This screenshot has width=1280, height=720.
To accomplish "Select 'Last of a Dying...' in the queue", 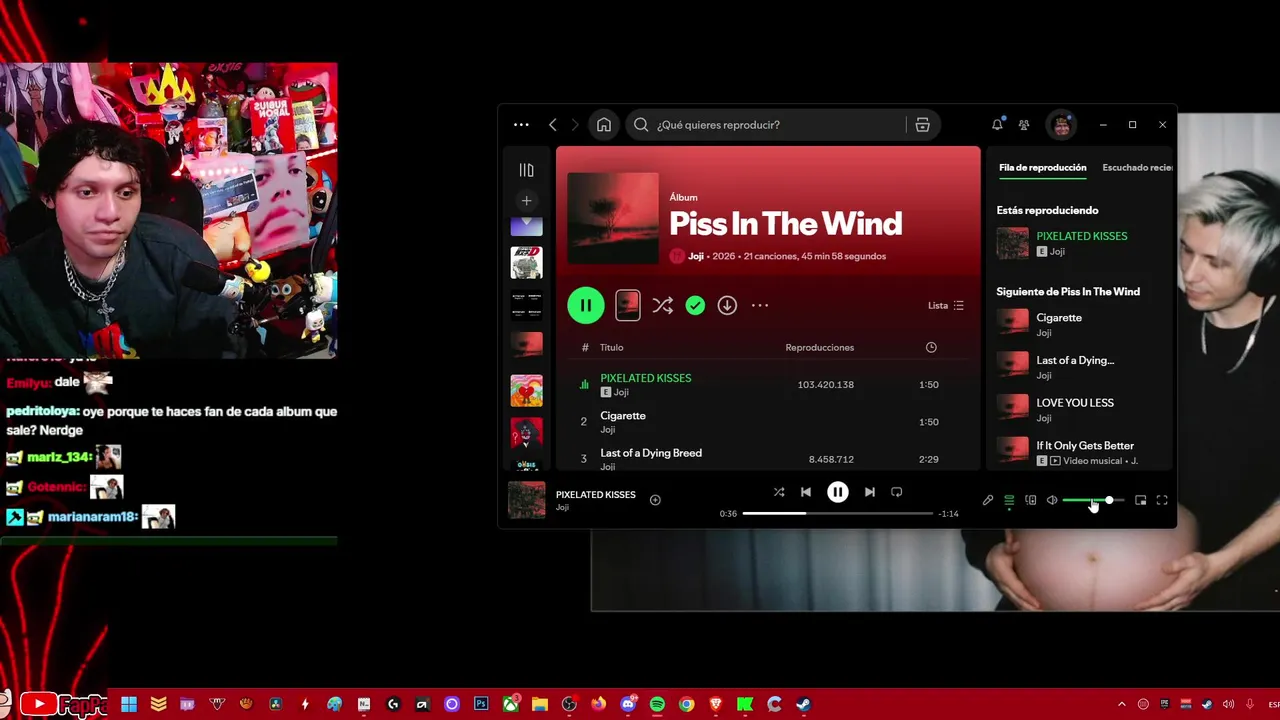I will (x=1075, y=360).
